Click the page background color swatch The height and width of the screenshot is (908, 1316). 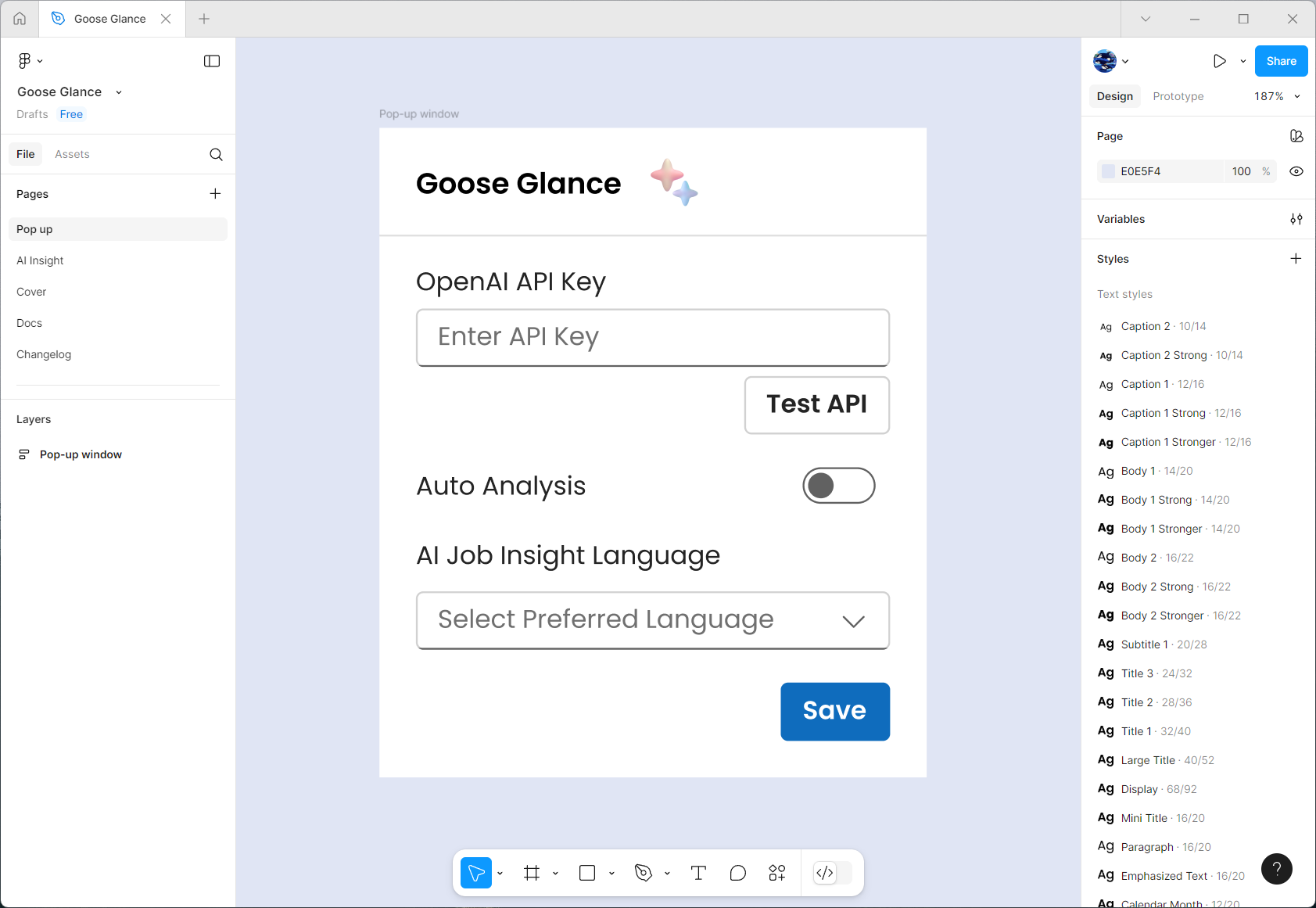coord(1108,171)
